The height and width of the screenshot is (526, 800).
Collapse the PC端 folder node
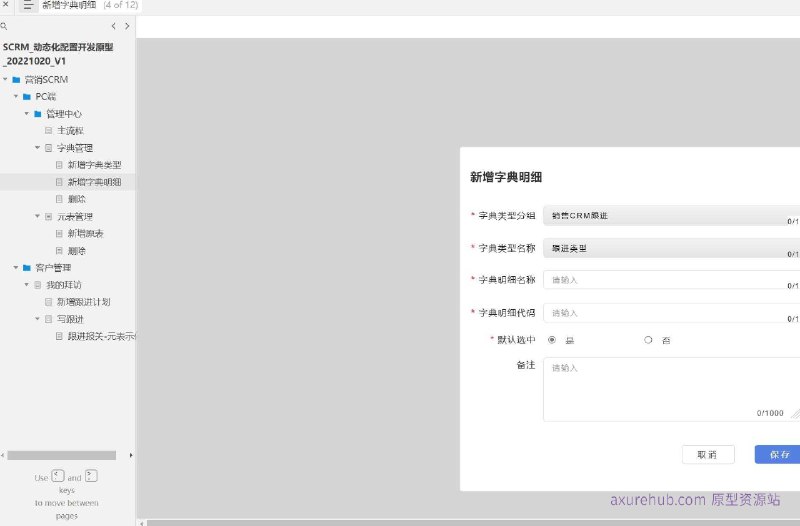point(16,96)
